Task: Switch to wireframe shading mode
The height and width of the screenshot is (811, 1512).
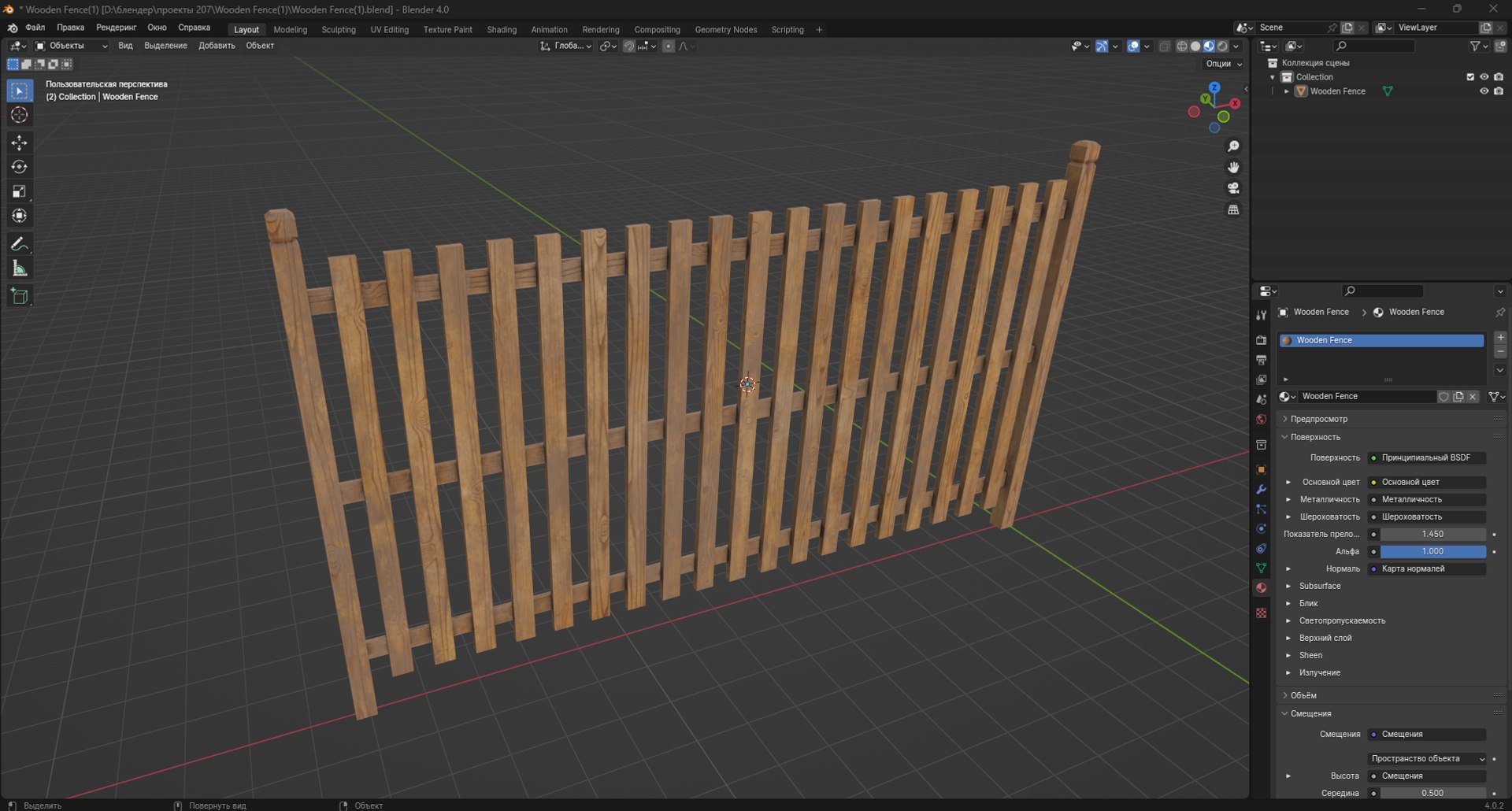Action: 1182,46
